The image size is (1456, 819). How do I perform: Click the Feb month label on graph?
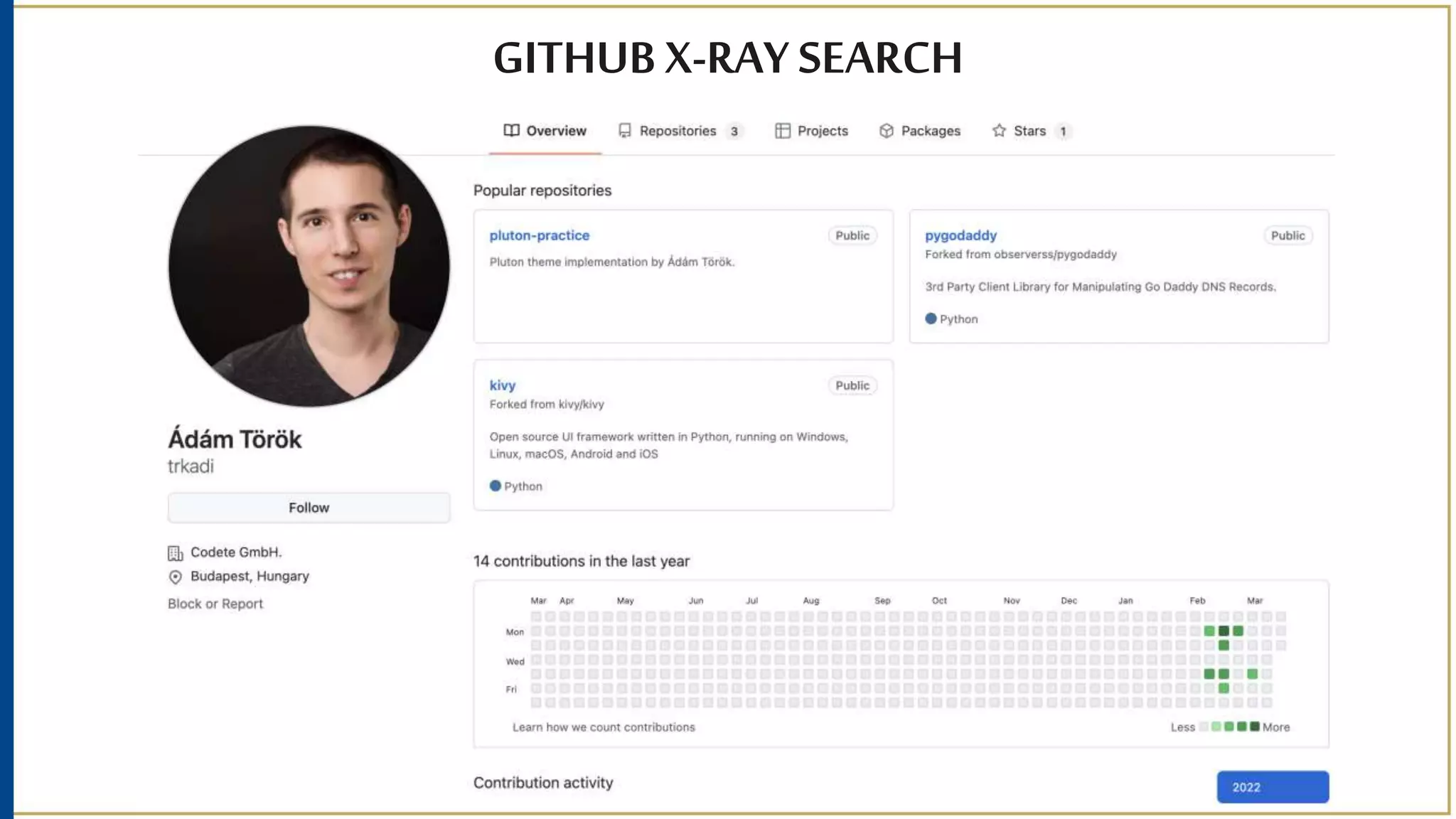click(1197, 601)
